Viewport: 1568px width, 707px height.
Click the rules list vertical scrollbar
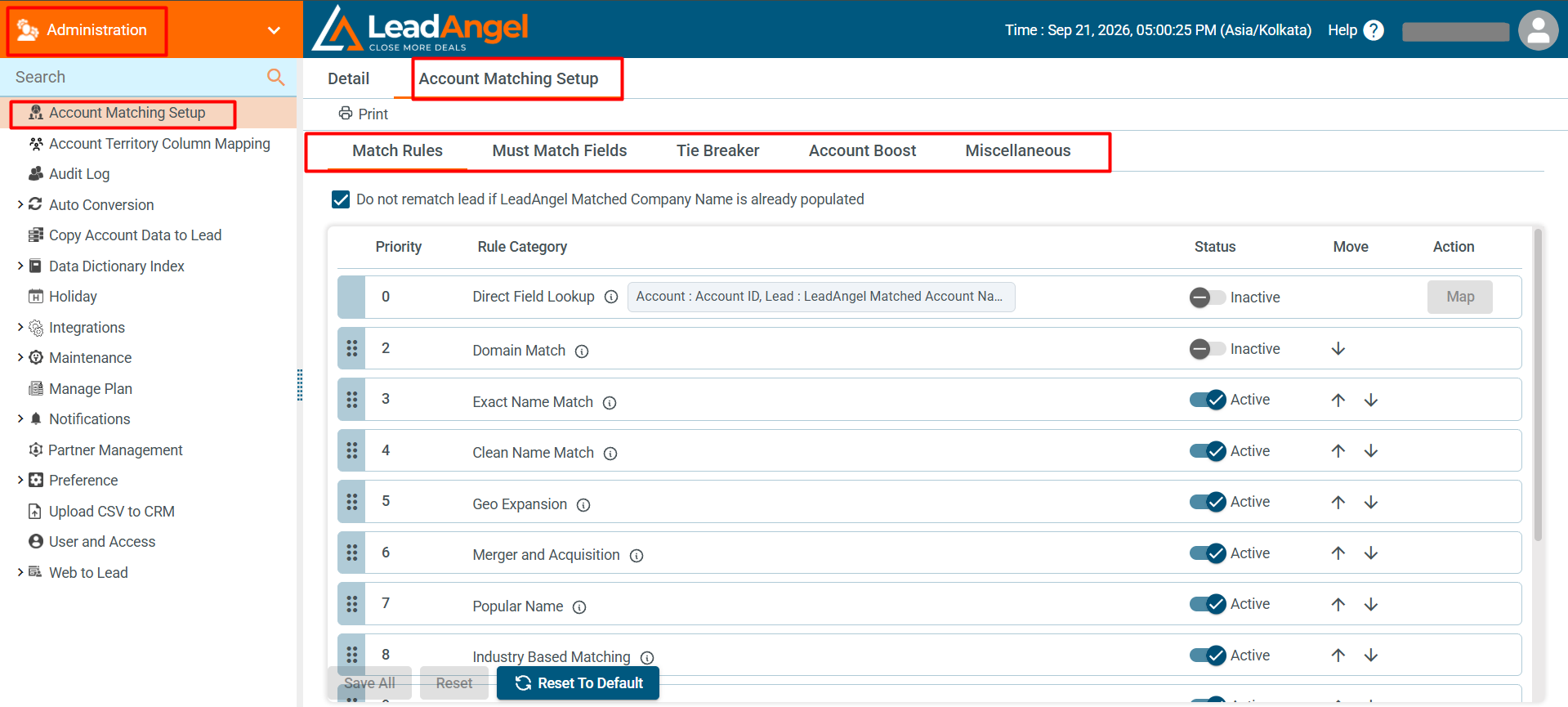(x=1538, y=384)
